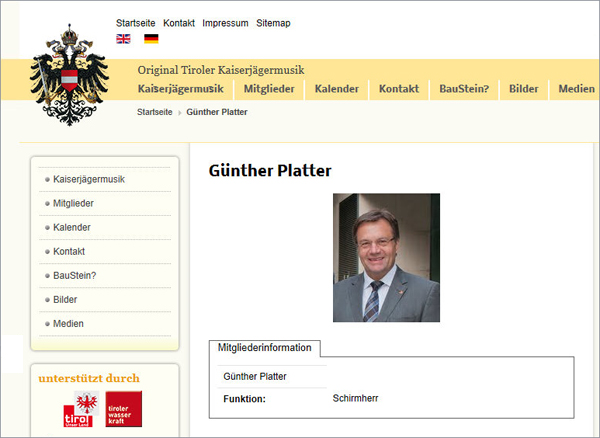Switch language via the German flag icon

tap(151, 39)
